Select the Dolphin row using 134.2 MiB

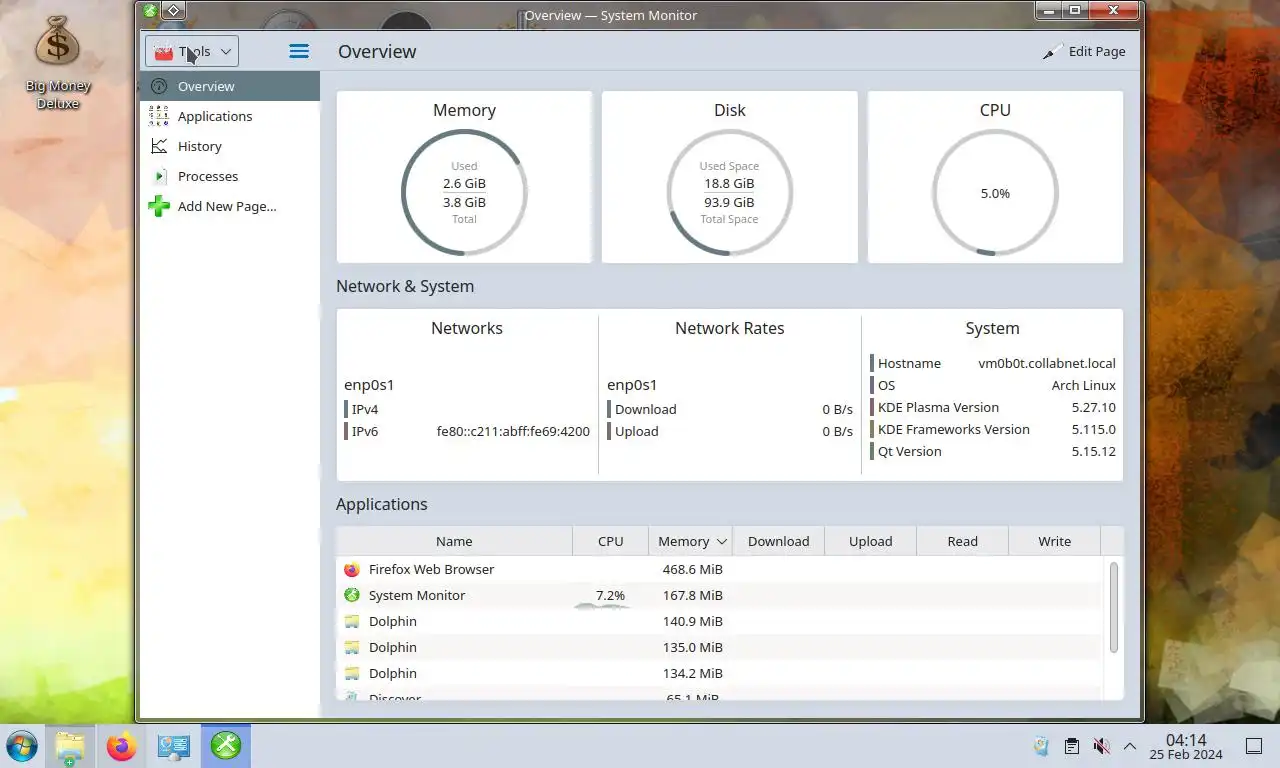pyautogui.click(x=721, y=673)
